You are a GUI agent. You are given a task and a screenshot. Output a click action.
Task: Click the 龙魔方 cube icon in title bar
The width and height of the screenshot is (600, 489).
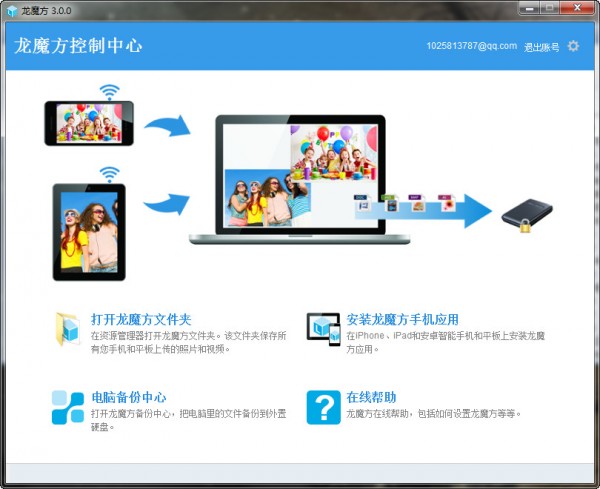click(12, 11)
